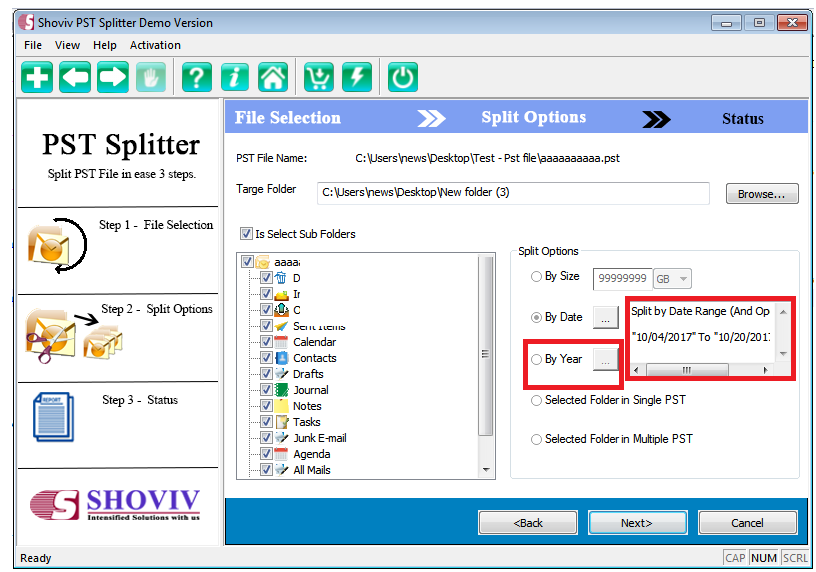Image resolution: width=816 pixels, height=572 pixels.
Task: Open the View menu
Action: pos(67,45)
